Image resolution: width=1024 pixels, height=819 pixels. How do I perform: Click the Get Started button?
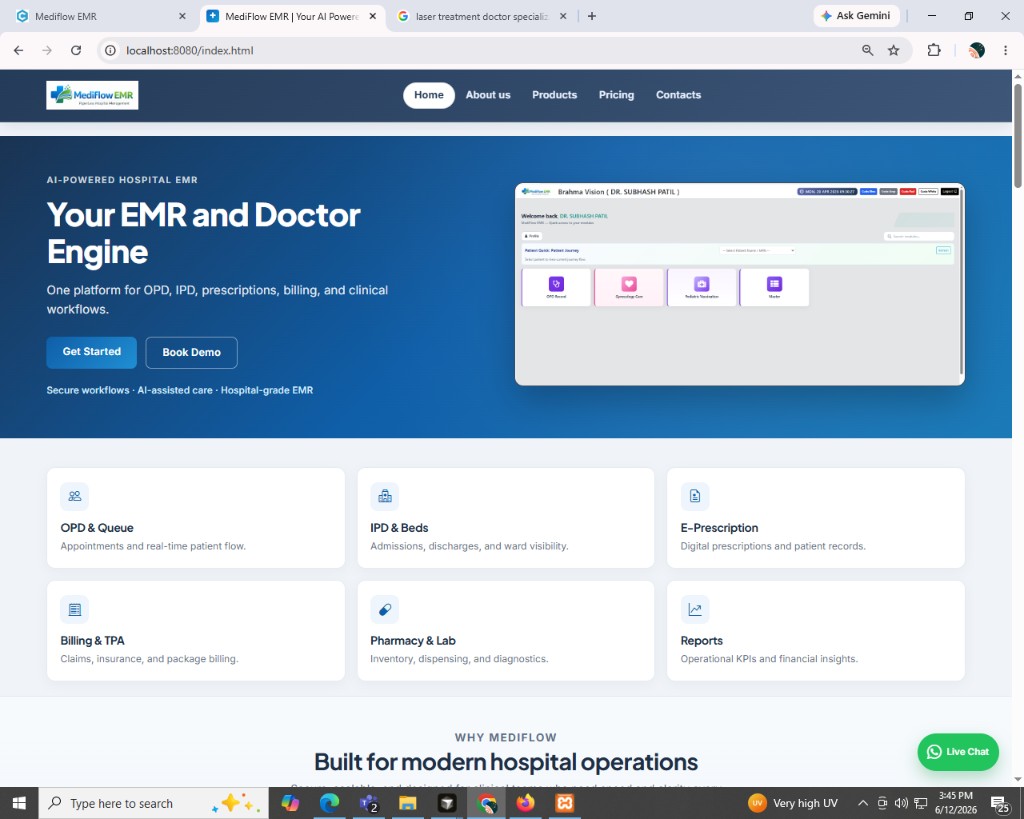91,353
